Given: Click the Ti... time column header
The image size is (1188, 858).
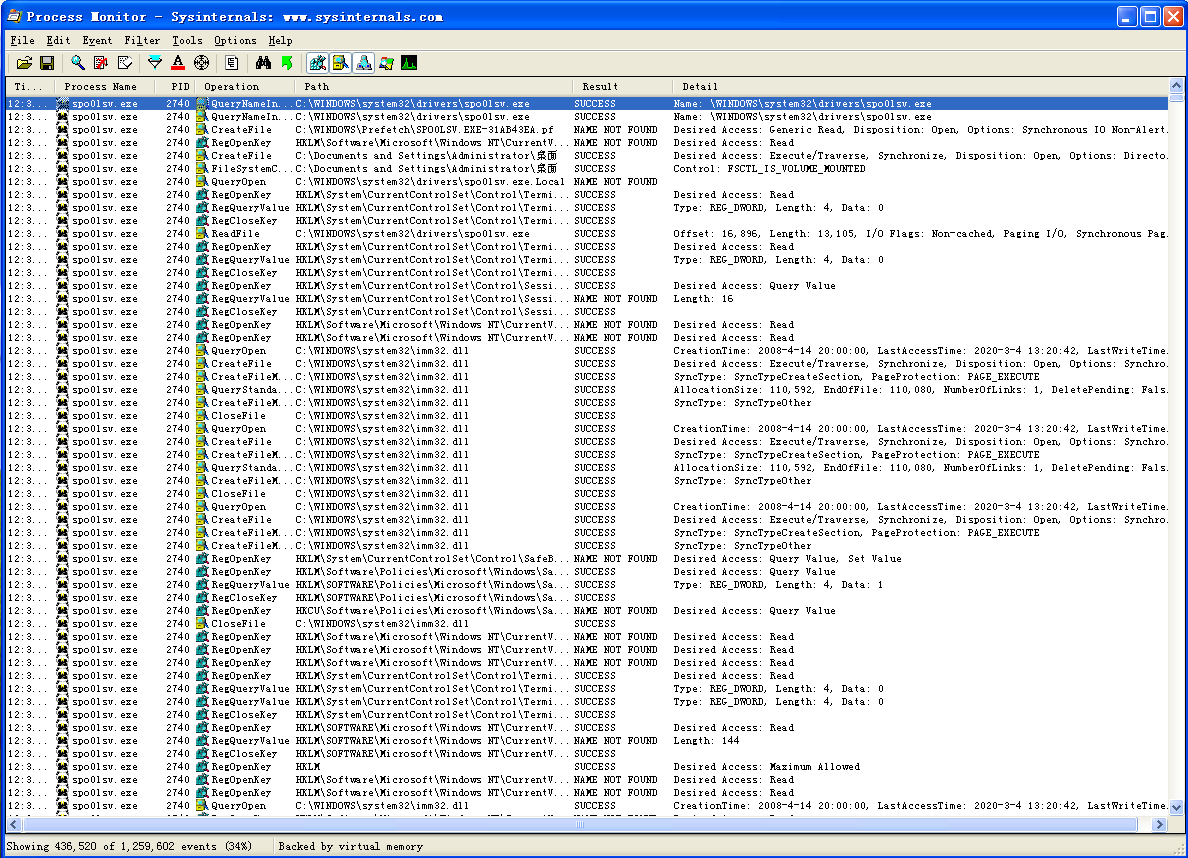Looking at the screenshot, I should (x=29, y=86).
